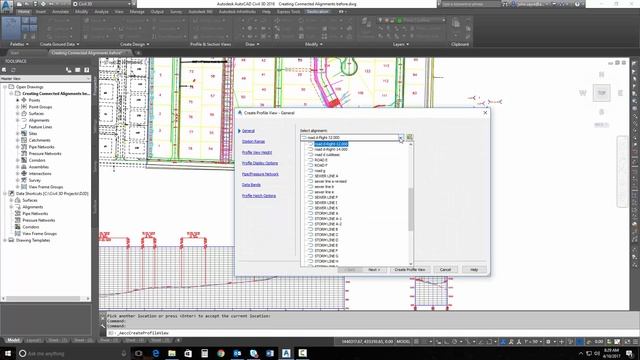Click the Sites icon in tree
The height and width of the screenshot is (360, 640).
(x=24, y=133)
